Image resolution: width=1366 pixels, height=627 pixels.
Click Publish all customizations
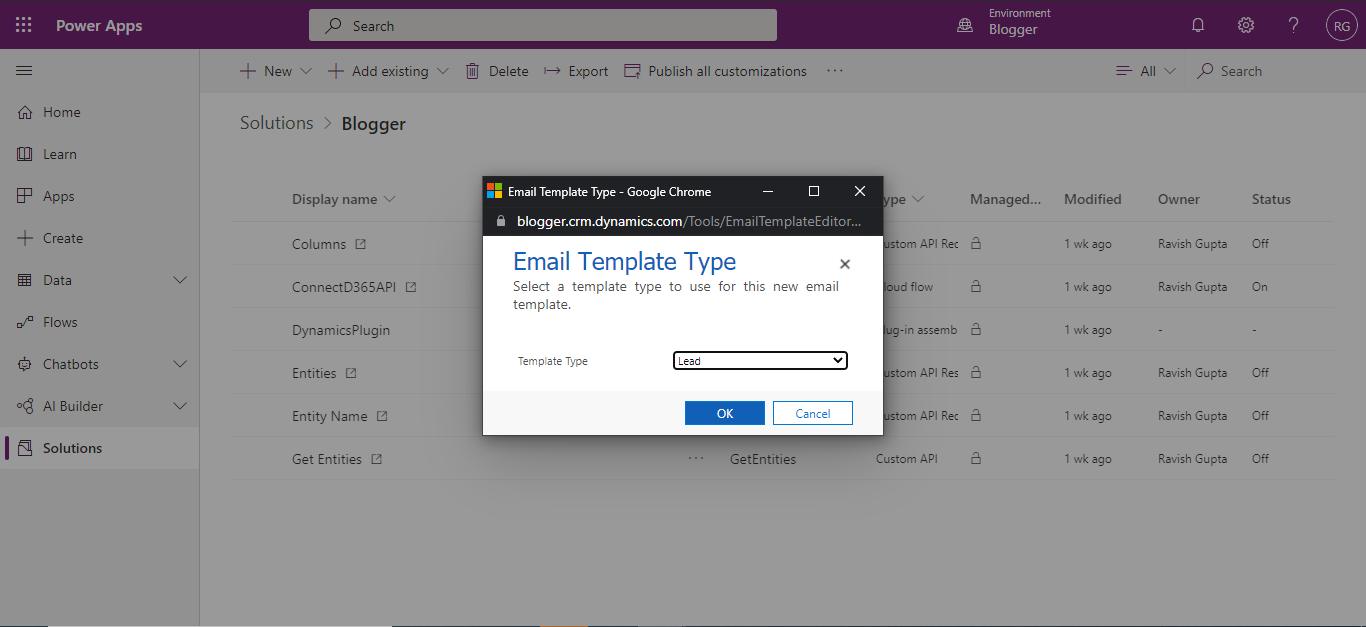click(715, 70)
